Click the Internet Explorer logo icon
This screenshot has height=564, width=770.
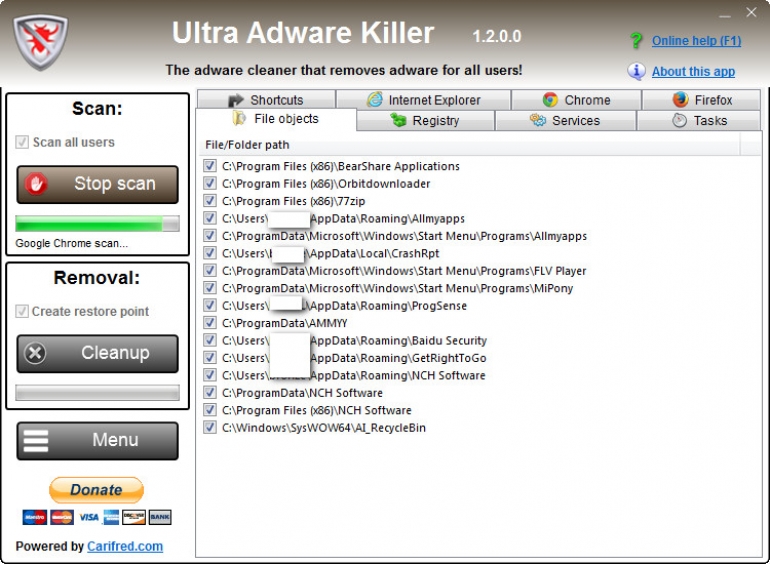(375, 100)
